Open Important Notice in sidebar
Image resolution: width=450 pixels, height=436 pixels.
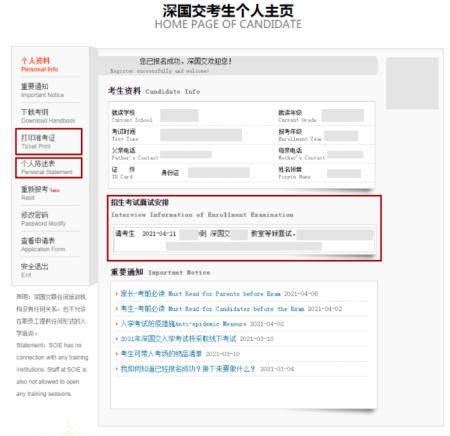(x=42, y=90)
